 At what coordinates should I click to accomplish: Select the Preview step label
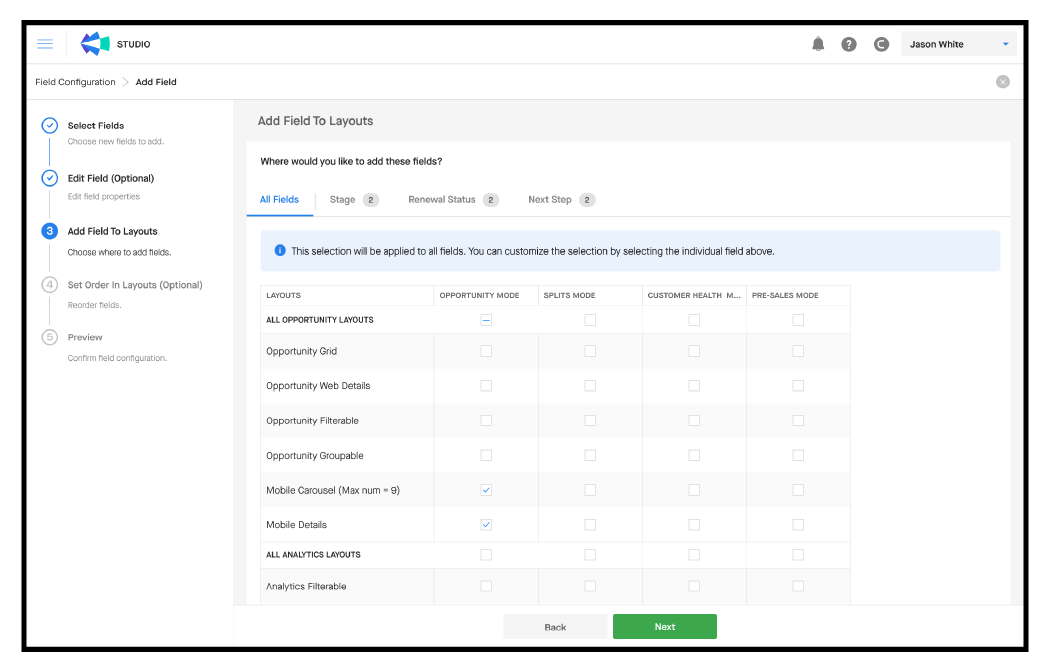[85, 337]
